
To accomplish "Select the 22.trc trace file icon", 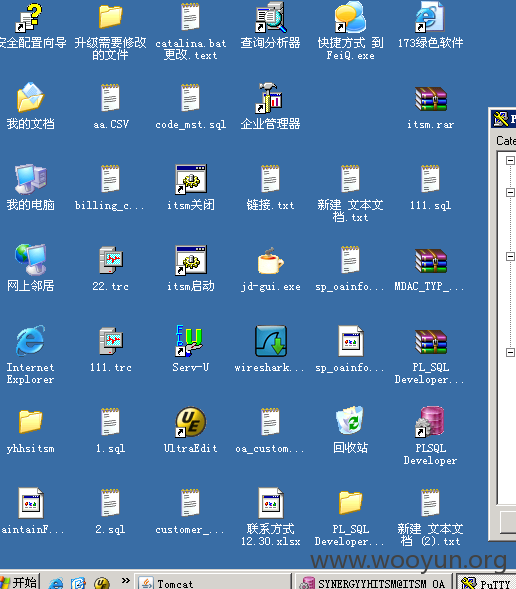I will click(111, 260).
